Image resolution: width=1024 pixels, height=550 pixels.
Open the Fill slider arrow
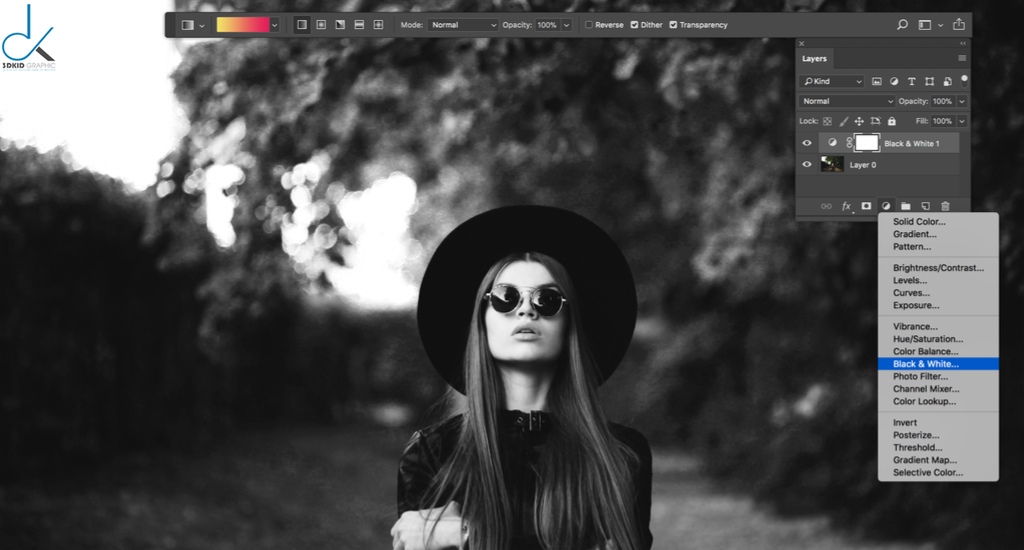[962, 121]
